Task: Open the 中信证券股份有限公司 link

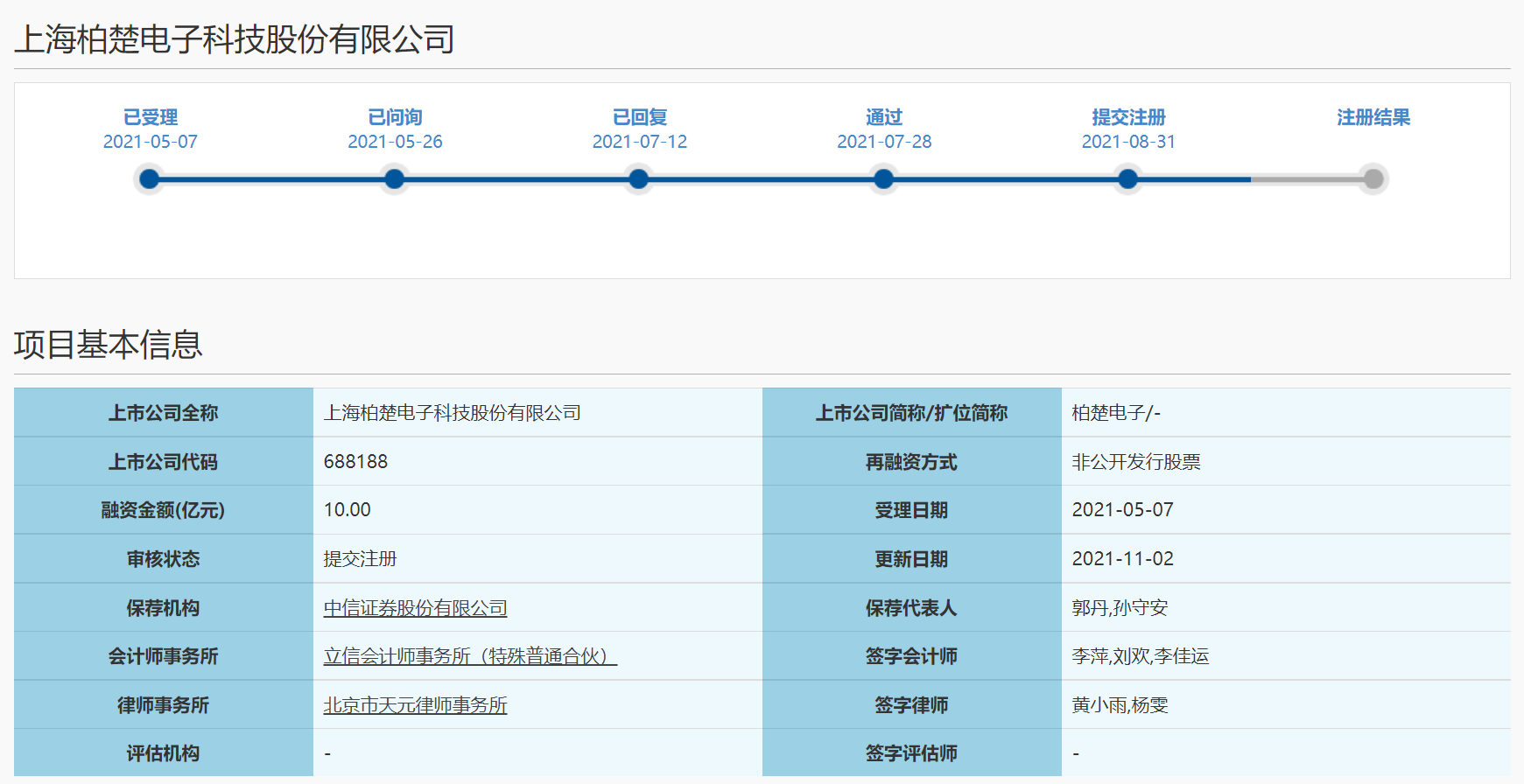Action: click(x=415, y=608)
